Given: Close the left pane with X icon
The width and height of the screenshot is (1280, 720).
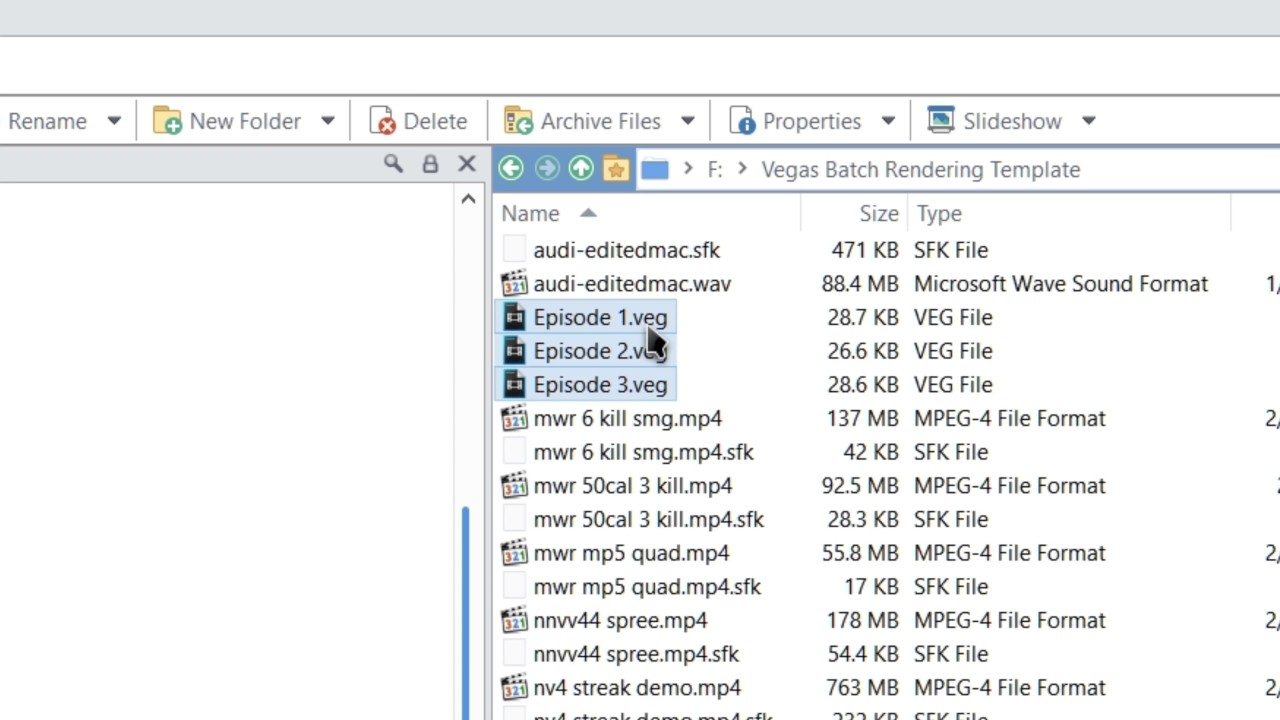Looking at the screenshot, I should tap(467, 165).
